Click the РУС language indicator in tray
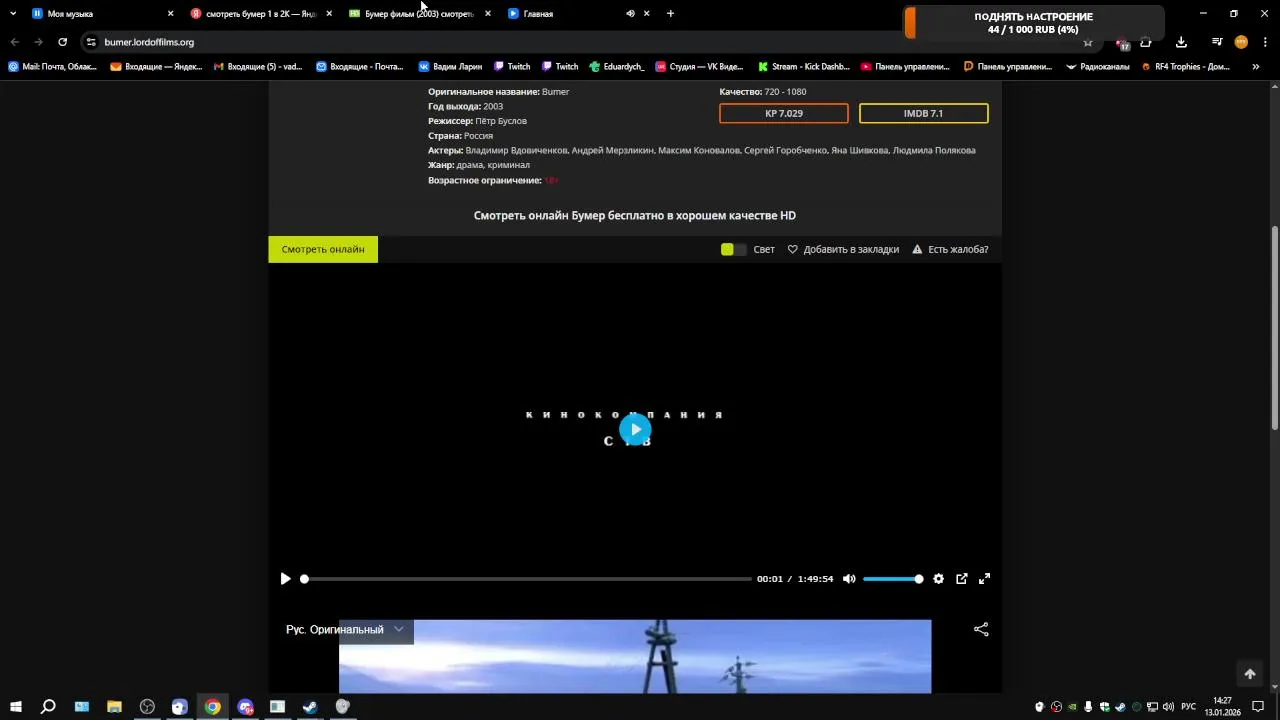This screenshot has width=1280, height=720. pyautogui.click(x=1189, y=707)
